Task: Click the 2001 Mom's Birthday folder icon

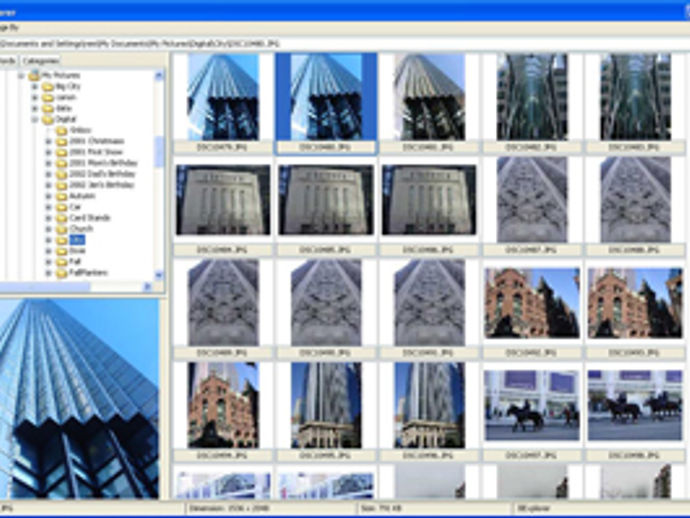Action: [x=62, y=163]
